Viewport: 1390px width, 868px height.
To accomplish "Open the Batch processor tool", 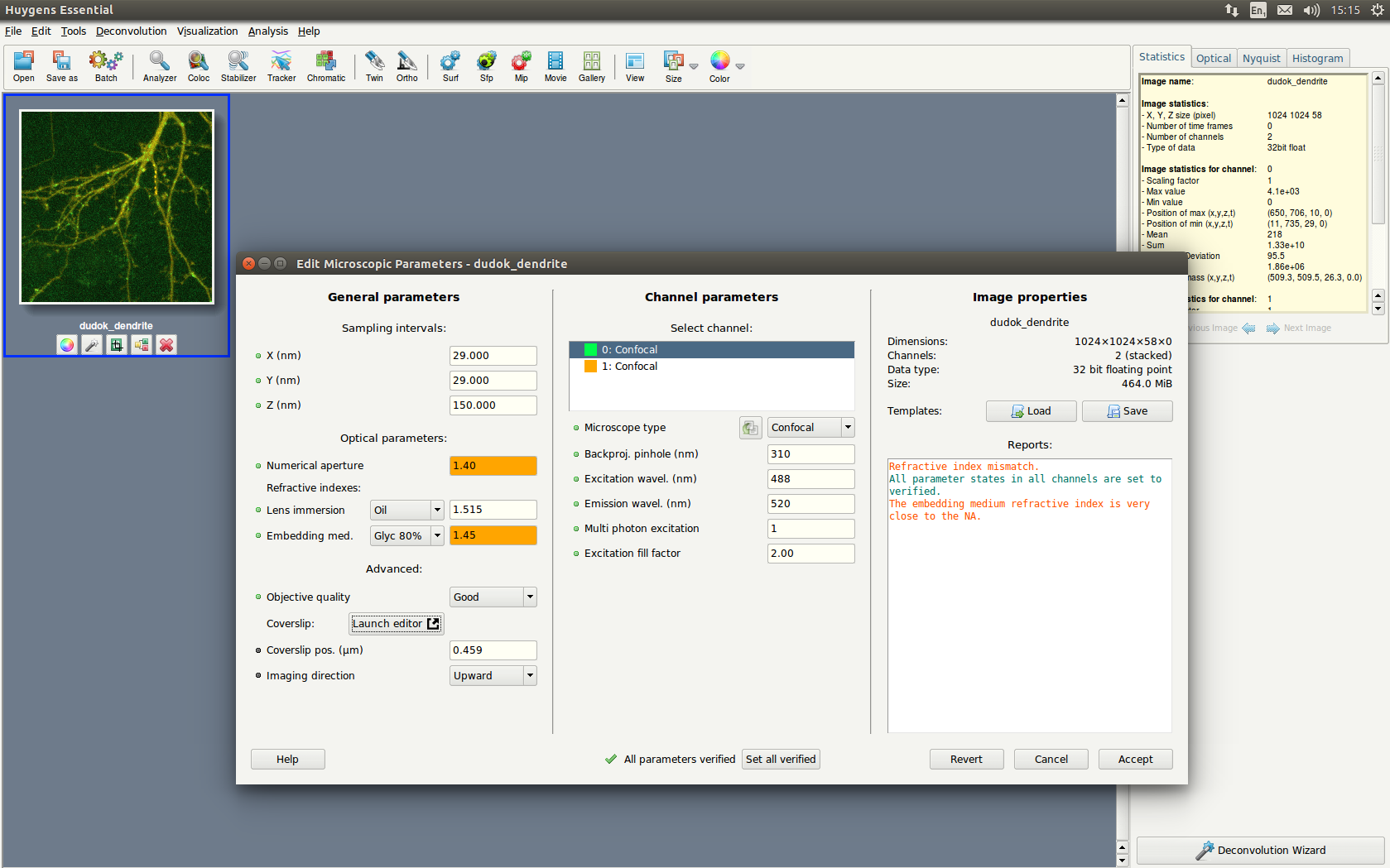I will click(x=106, y=65).
